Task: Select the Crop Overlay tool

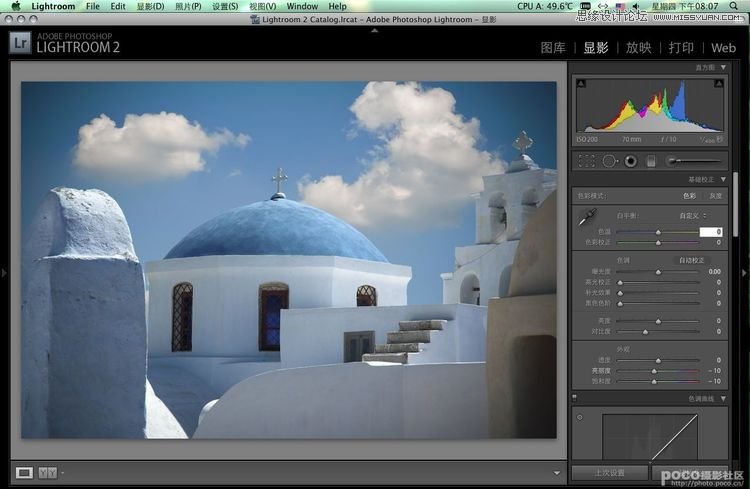Action: (586, 160)
